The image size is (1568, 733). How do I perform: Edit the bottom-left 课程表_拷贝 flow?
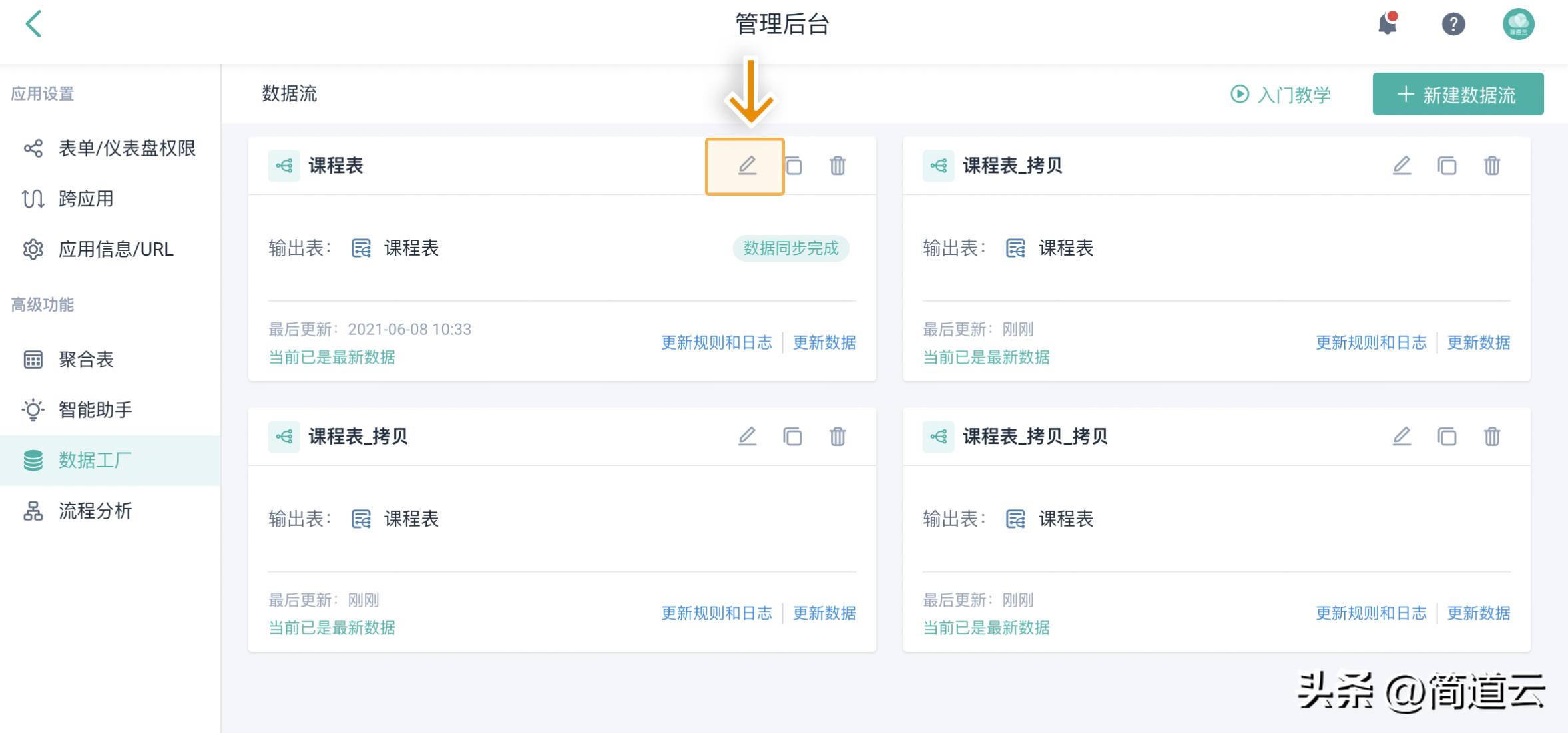coord(747,437)
